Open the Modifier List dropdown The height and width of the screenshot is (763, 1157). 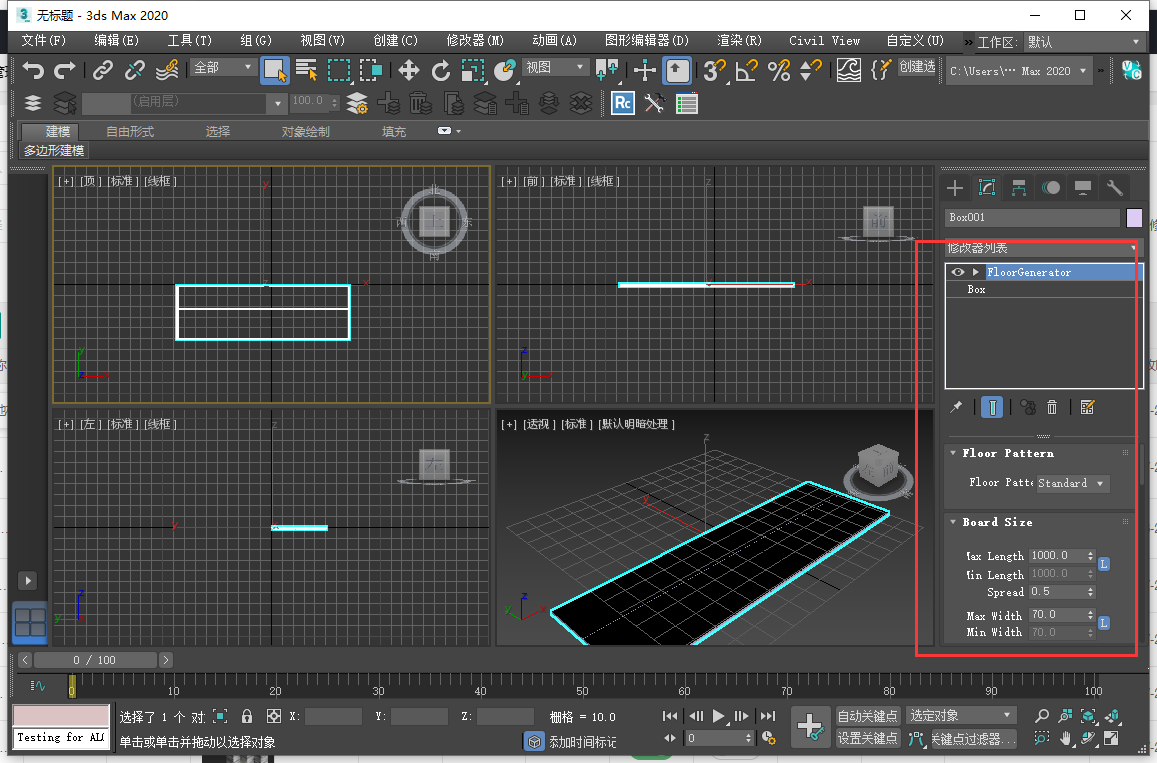pyautogui.click(x=1043, y=248)
